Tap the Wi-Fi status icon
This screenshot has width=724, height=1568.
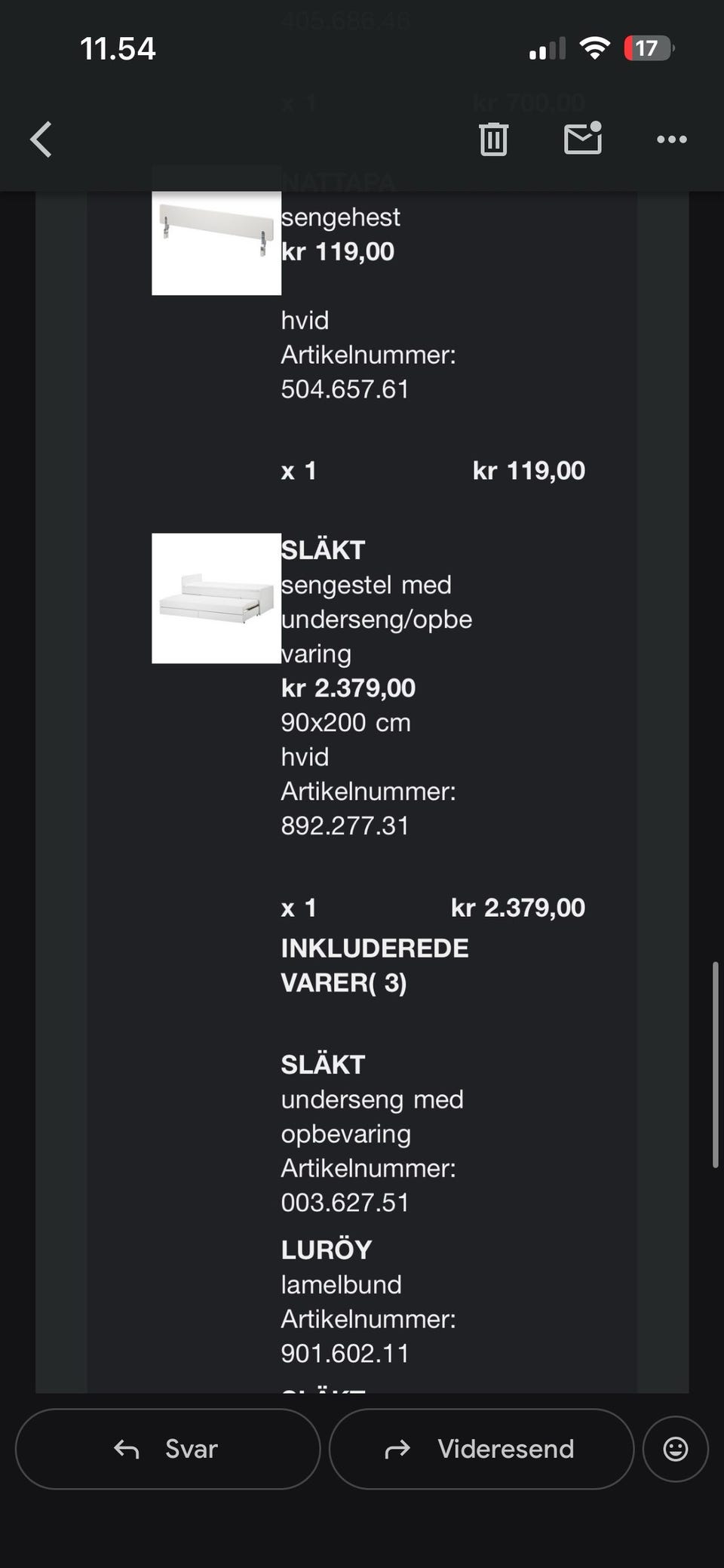pyautogui.click(x=594, y=49)
